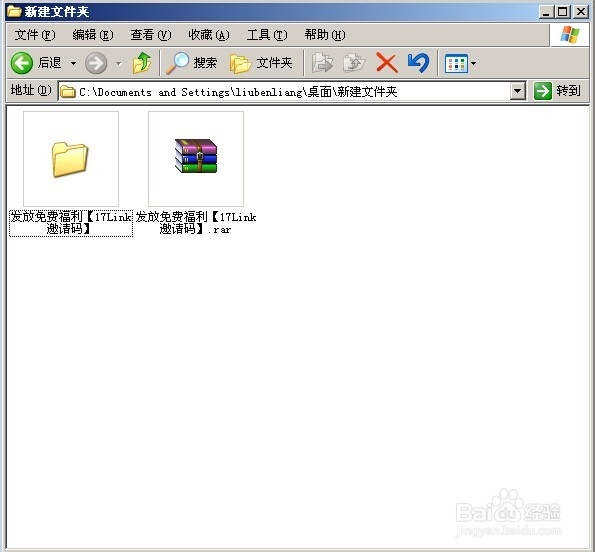Screen dimensions: 595x552
Task: Open the 收藏(A) menu
Action: (x=209, y=35)
